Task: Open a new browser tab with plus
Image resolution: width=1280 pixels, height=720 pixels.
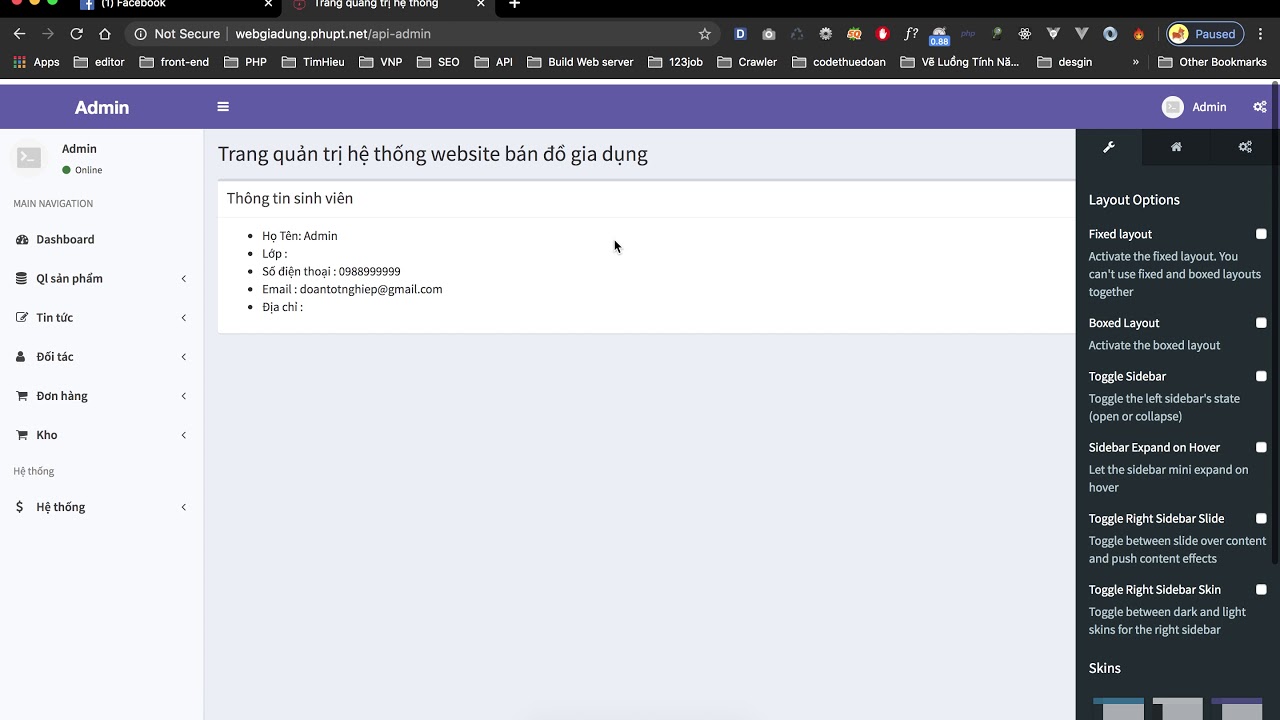Action: tap(514, 5)
